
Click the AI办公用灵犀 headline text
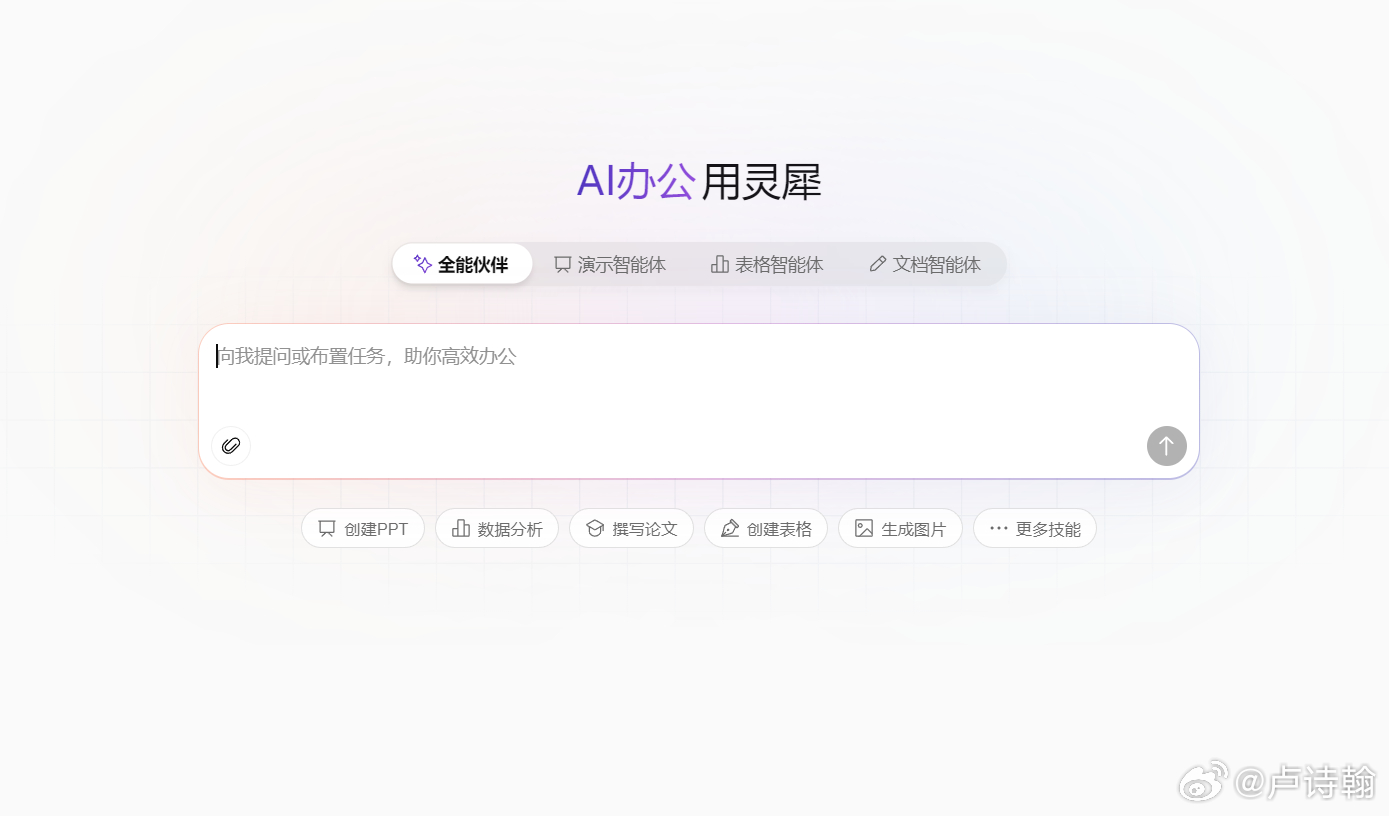(699, 182)
